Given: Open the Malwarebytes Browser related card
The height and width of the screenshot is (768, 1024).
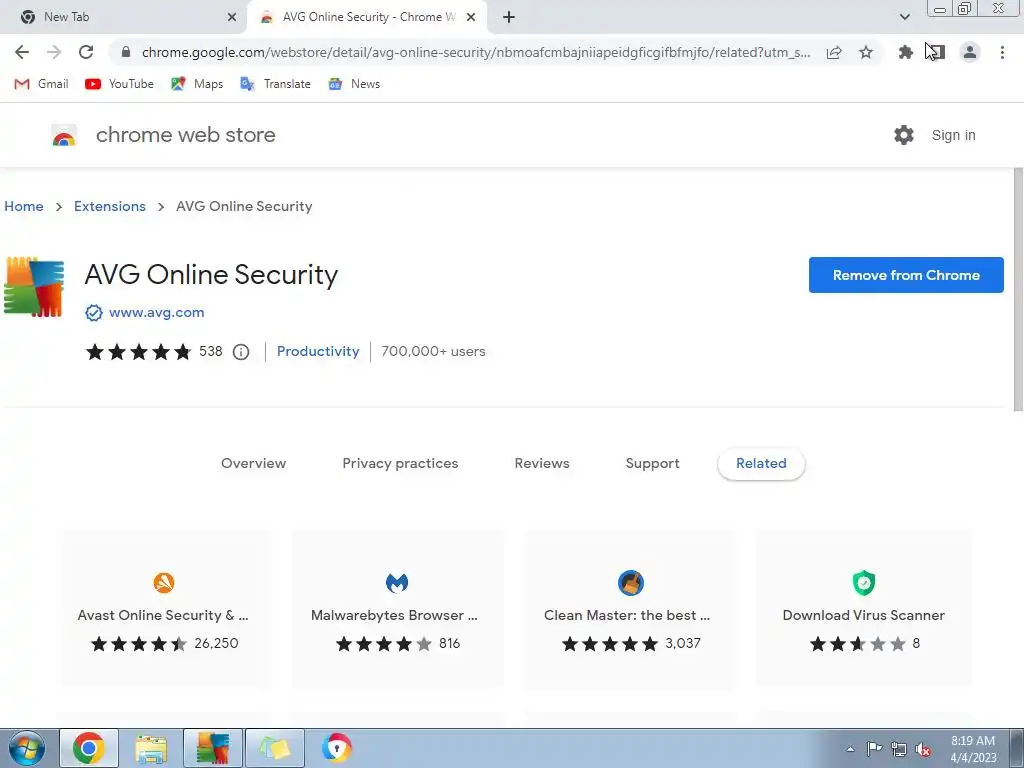Looking at the screenshot, I should pos(397,608).
